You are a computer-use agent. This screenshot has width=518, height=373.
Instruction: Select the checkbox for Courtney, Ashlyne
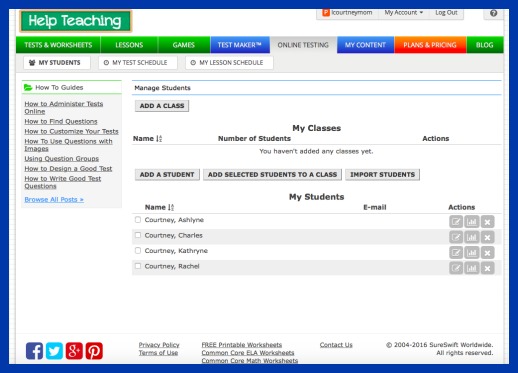[138, 220]
